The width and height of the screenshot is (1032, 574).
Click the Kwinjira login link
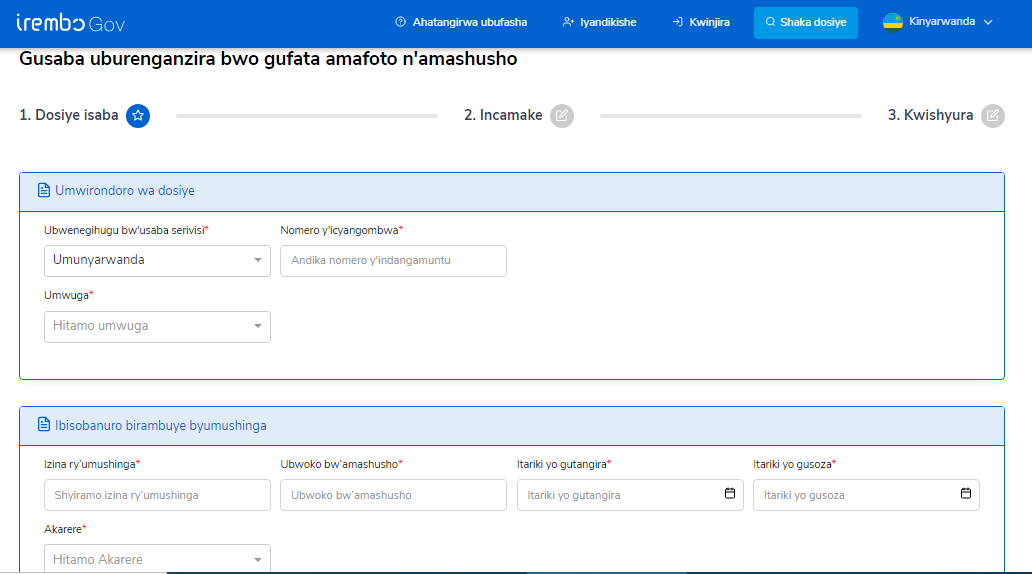coord(701,22)
